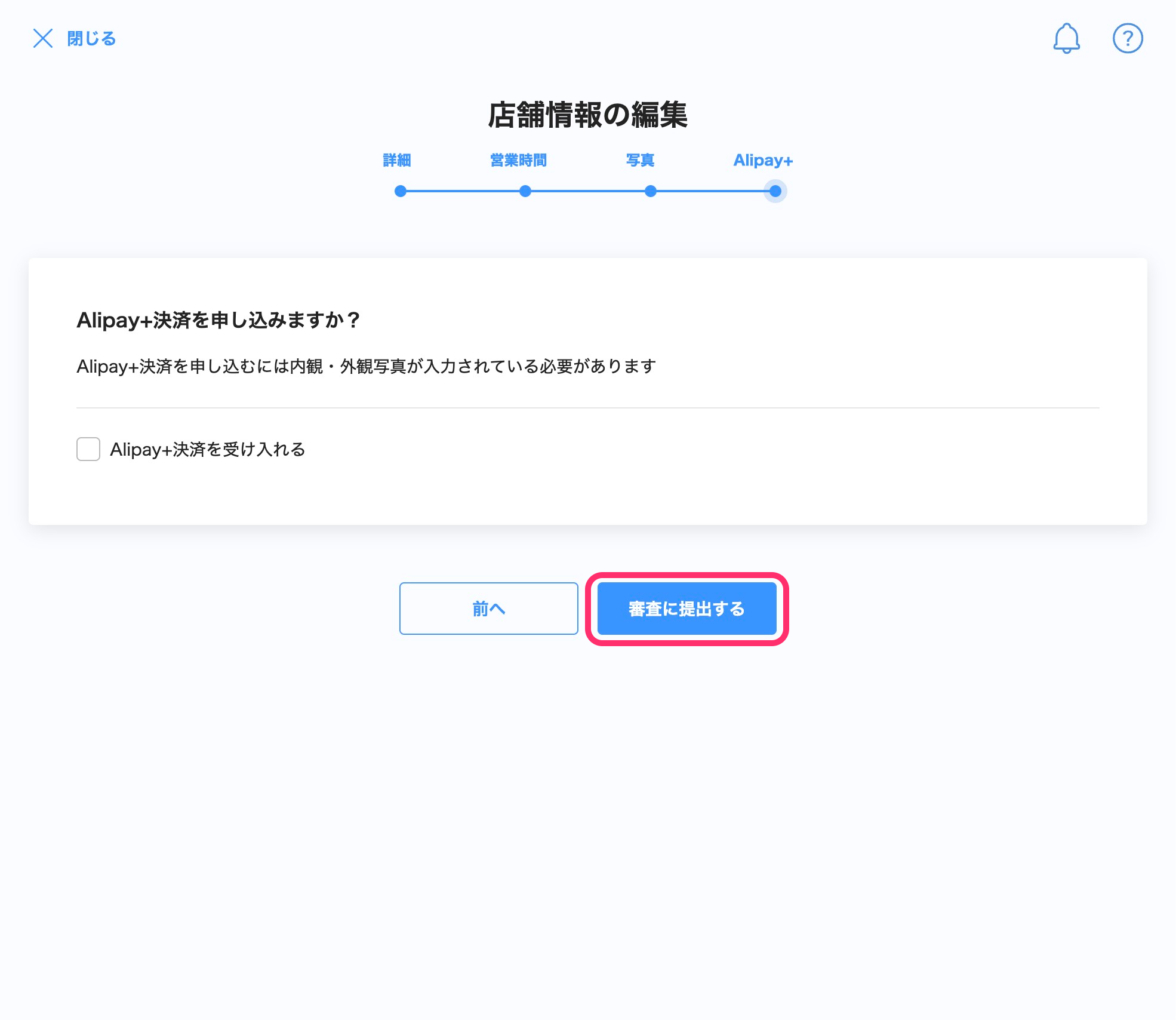Screen dimensions: 1176x1020
Task: Click the 写真 step dot
Action: pyautogui.click(x=651, y=191)
